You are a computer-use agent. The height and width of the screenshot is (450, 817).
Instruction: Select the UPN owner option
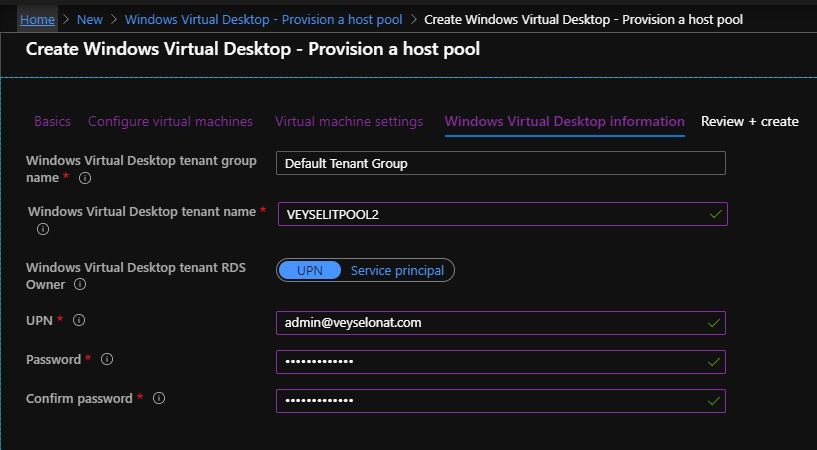point(310,270)
